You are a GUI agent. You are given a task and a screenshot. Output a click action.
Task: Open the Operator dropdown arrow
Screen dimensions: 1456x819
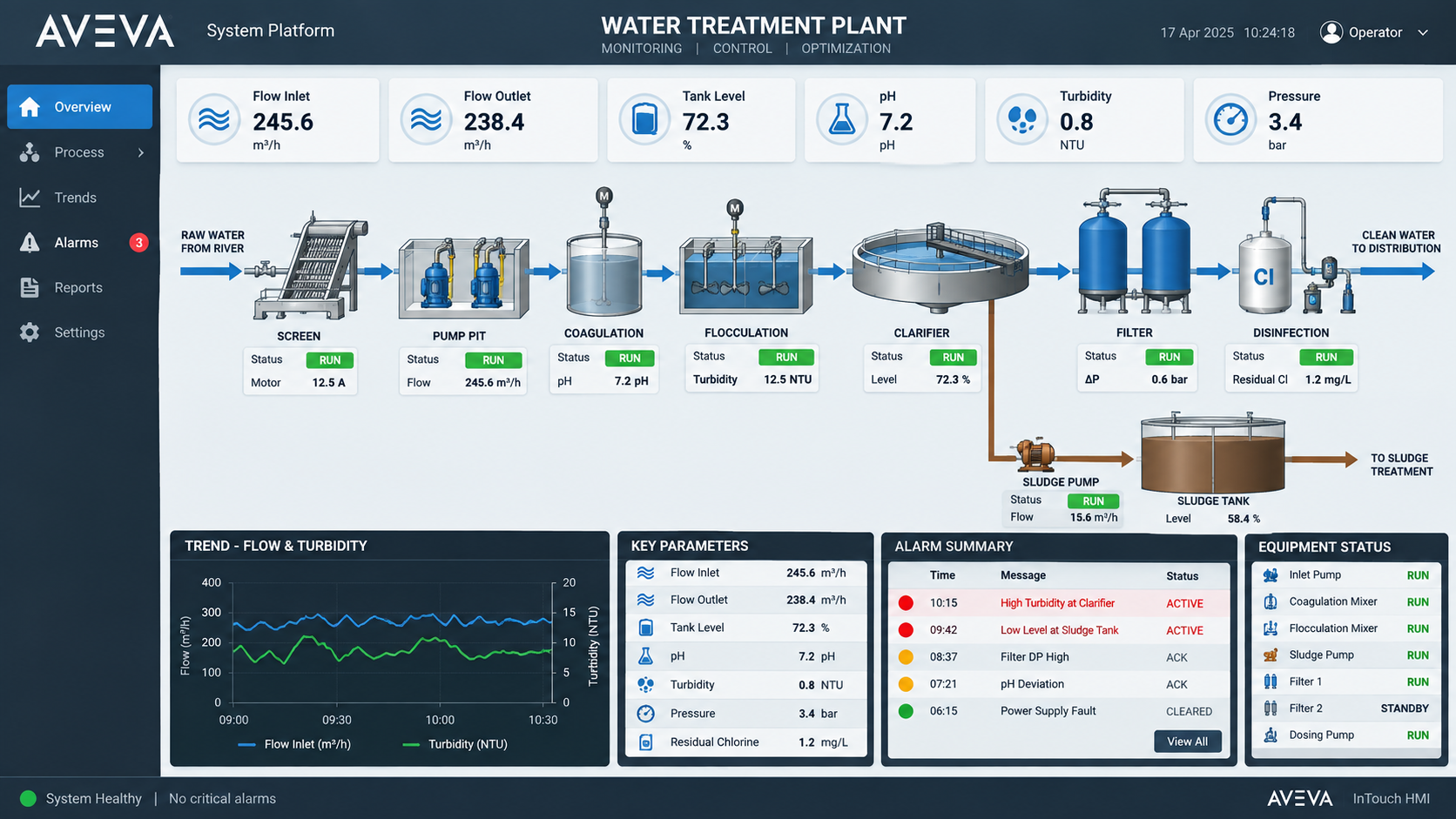point(1423,33)
